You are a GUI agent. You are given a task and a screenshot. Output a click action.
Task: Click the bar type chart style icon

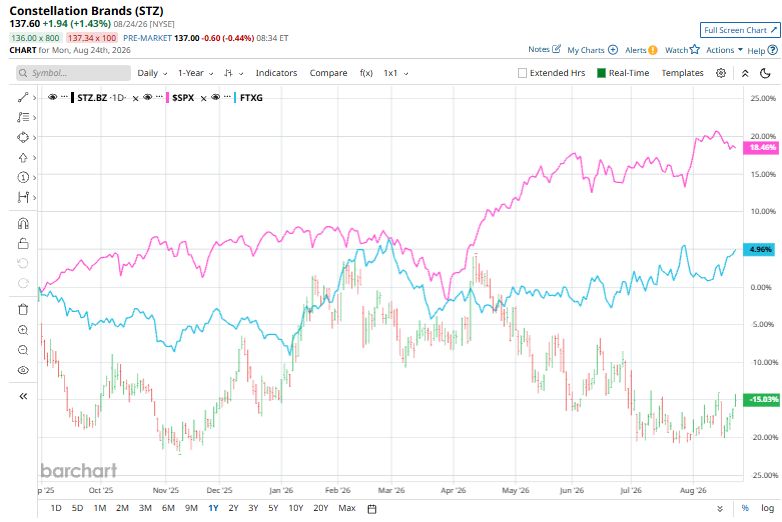[228, 73]
